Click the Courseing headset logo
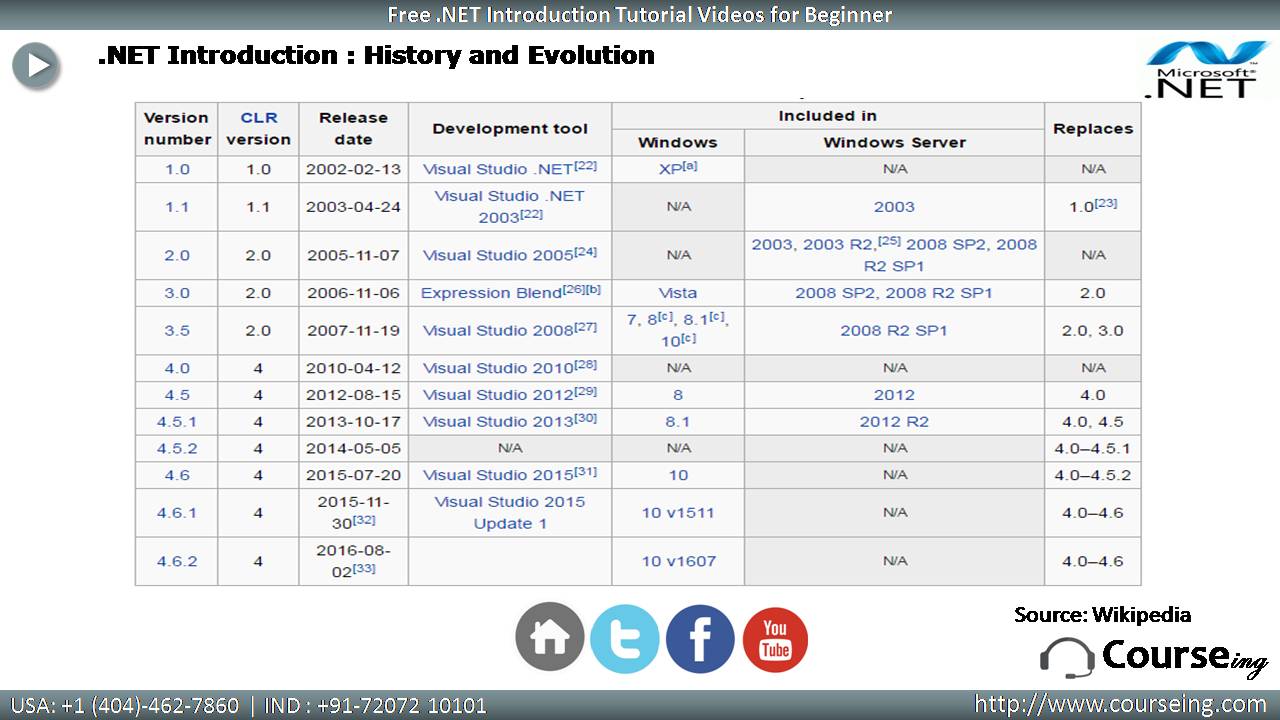The width and height of the screenshot is (1280, 720). click(1153, 657)
